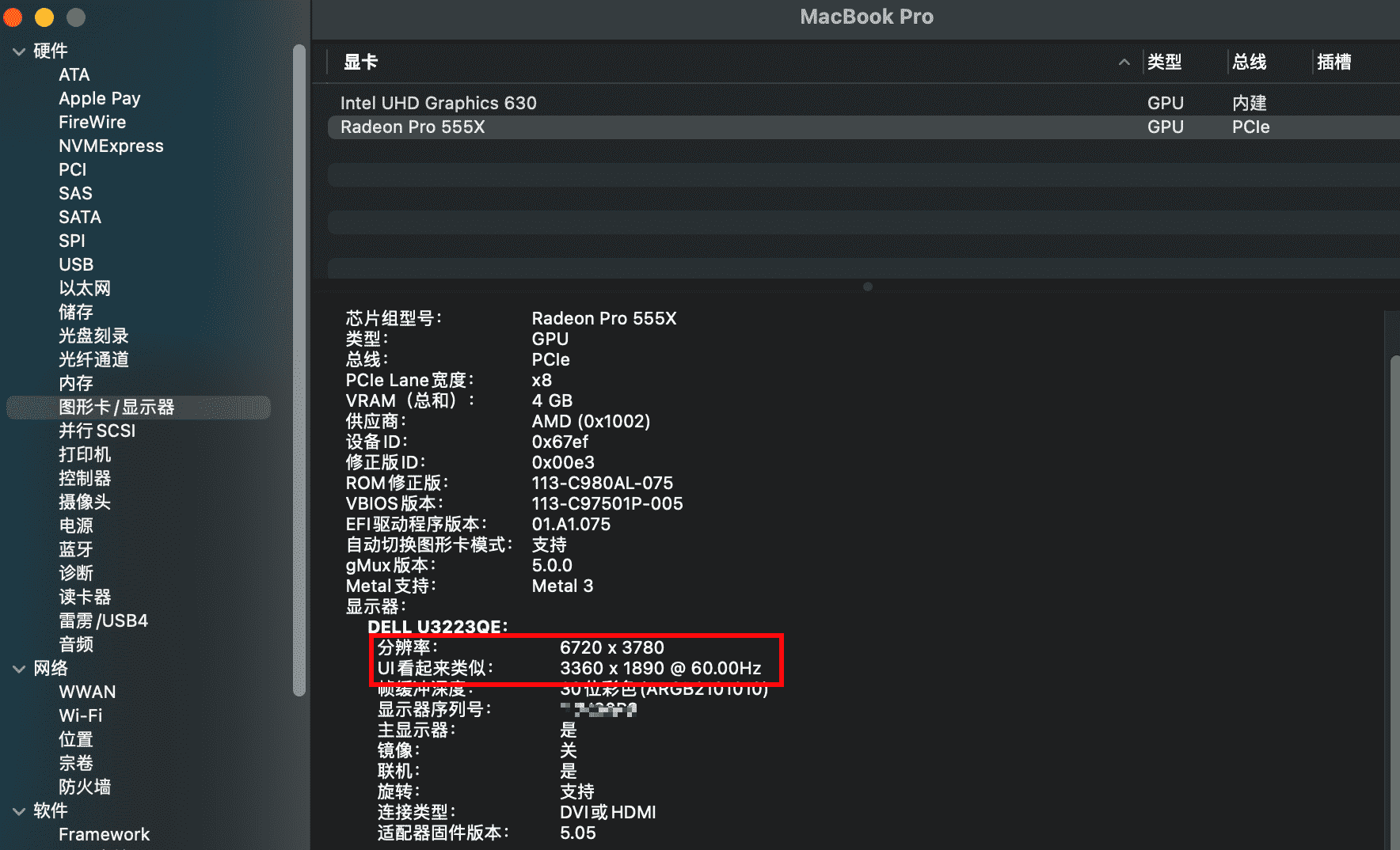Collapse the 网络 section in sidebar
1400x850 pixels.
(x=19, y=669)
